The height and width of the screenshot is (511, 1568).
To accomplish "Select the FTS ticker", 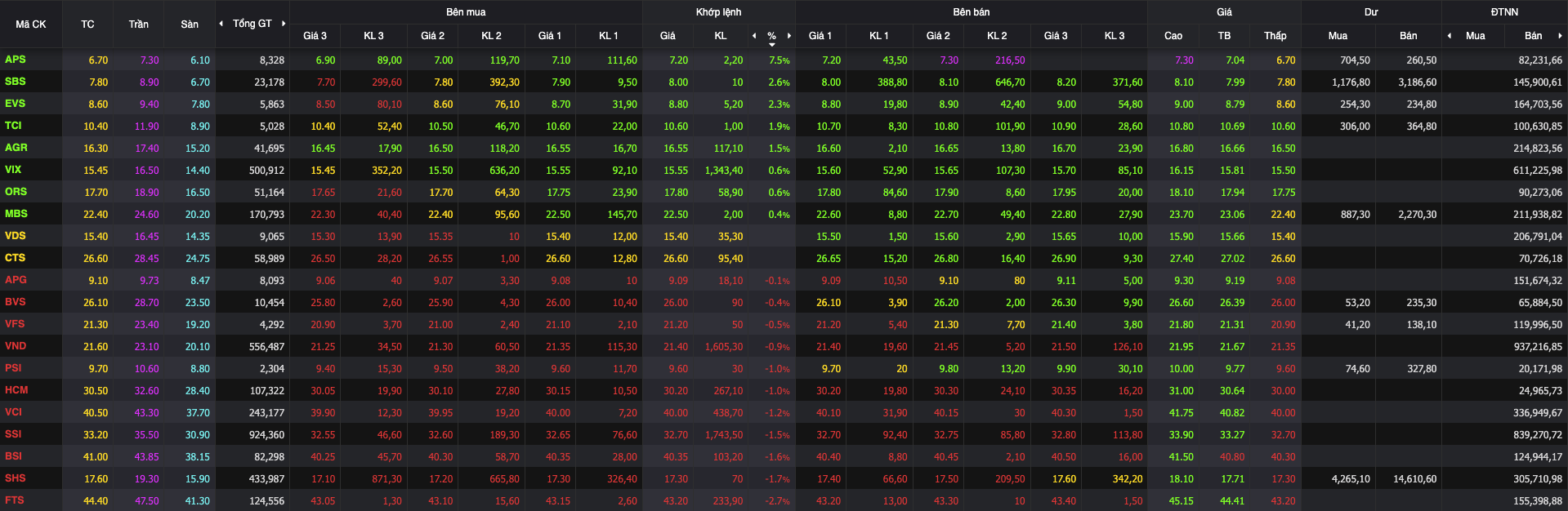I will (15, 500).
